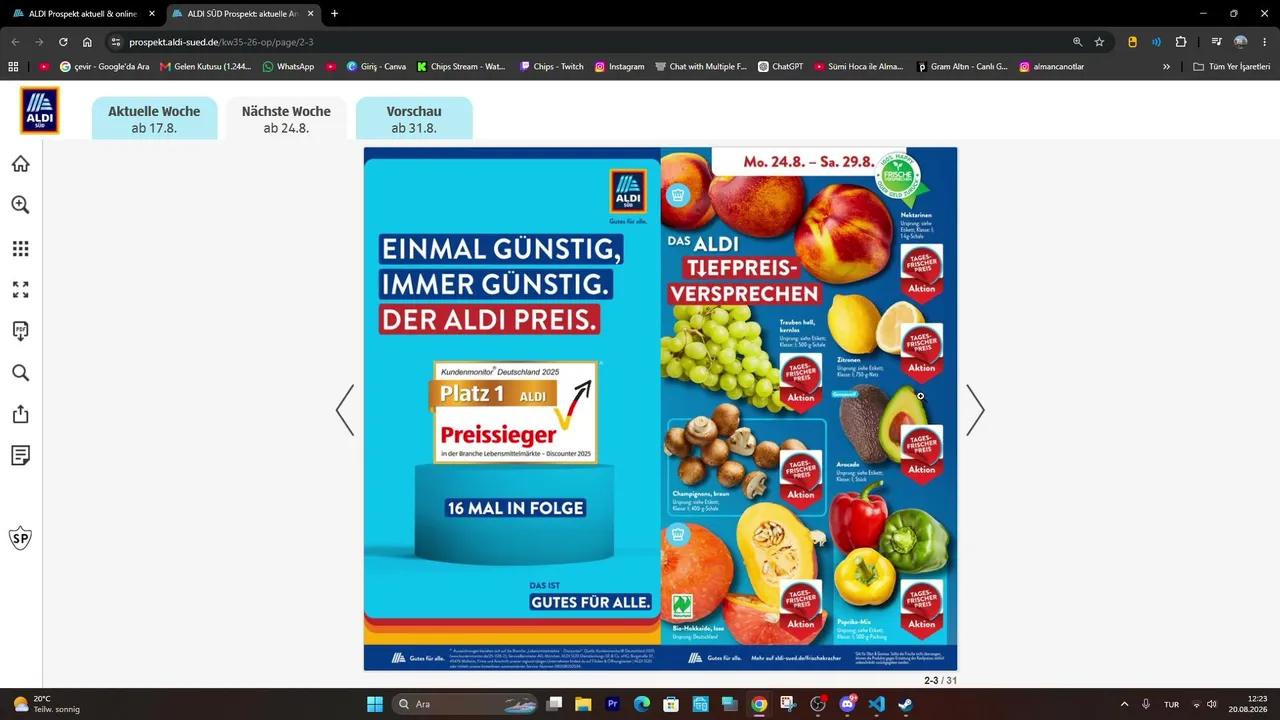1280x720 pixels.
Task: Expand the hidden bookmarks overflow chevron
Action: click(x=1166, y=67)
